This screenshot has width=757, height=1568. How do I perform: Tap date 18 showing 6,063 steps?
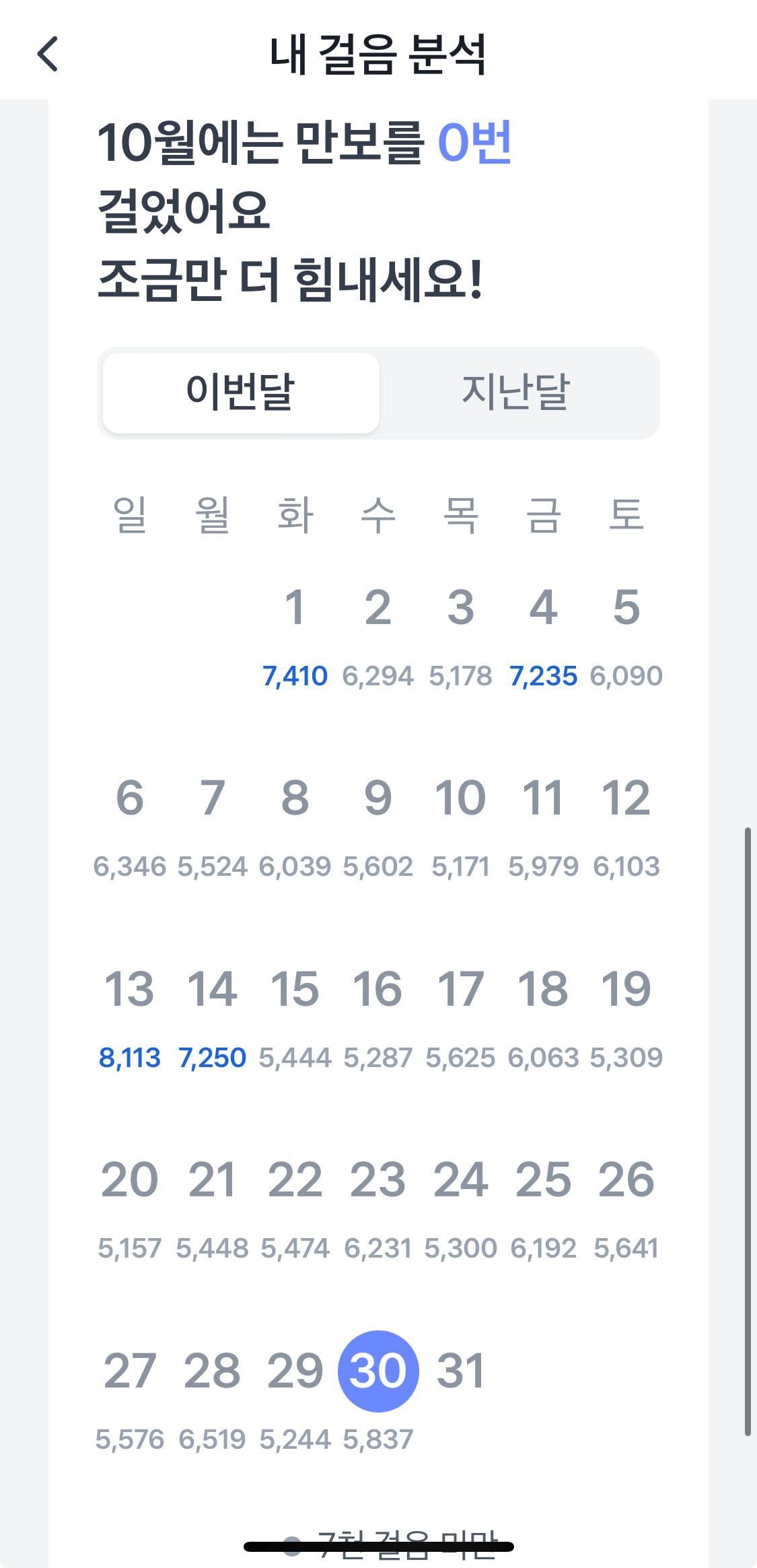[x=543, y=990]
